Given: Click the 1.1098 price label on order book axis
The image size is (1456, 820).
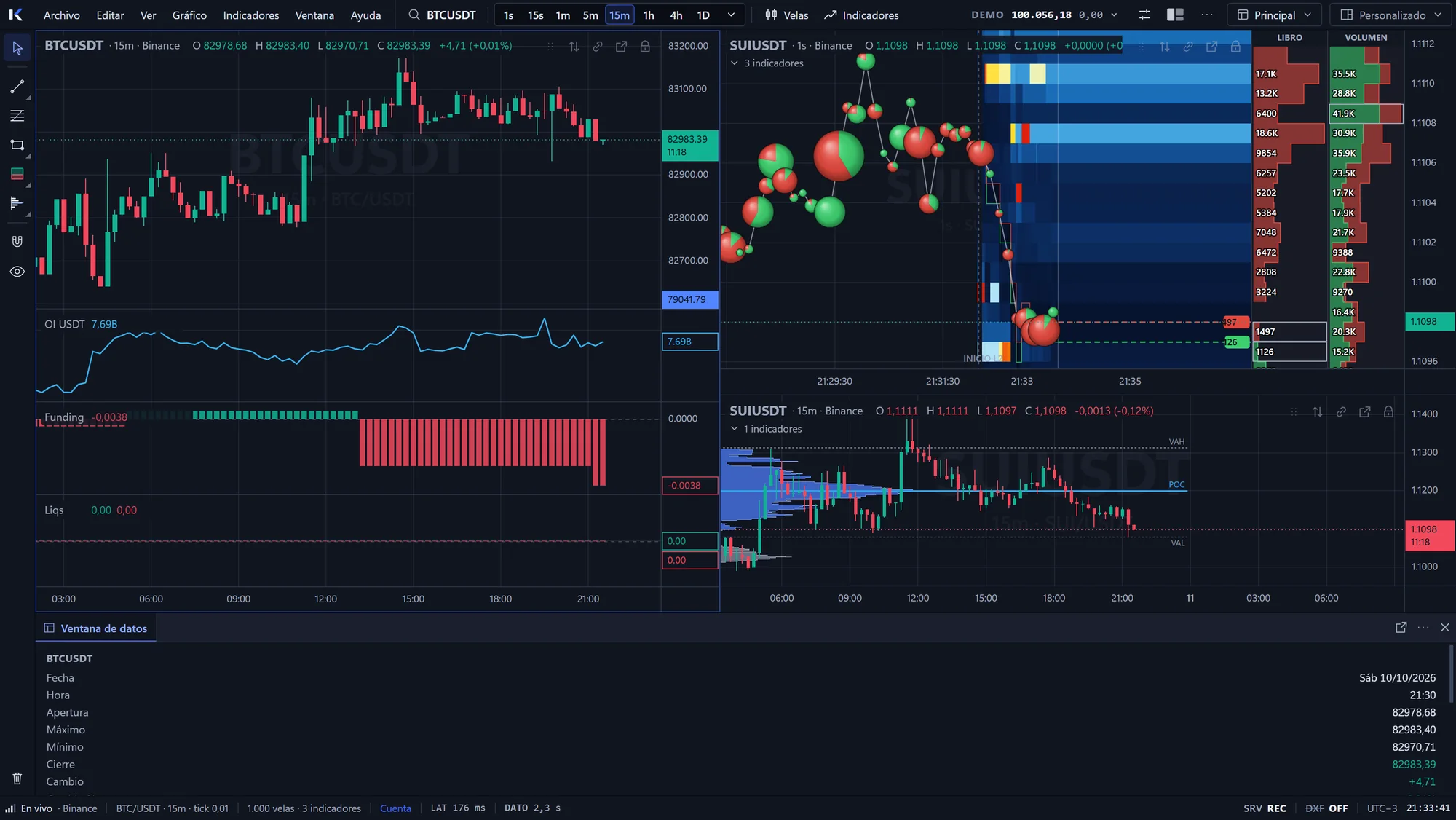Looking at the screenshot, I should pos(1429,321).
